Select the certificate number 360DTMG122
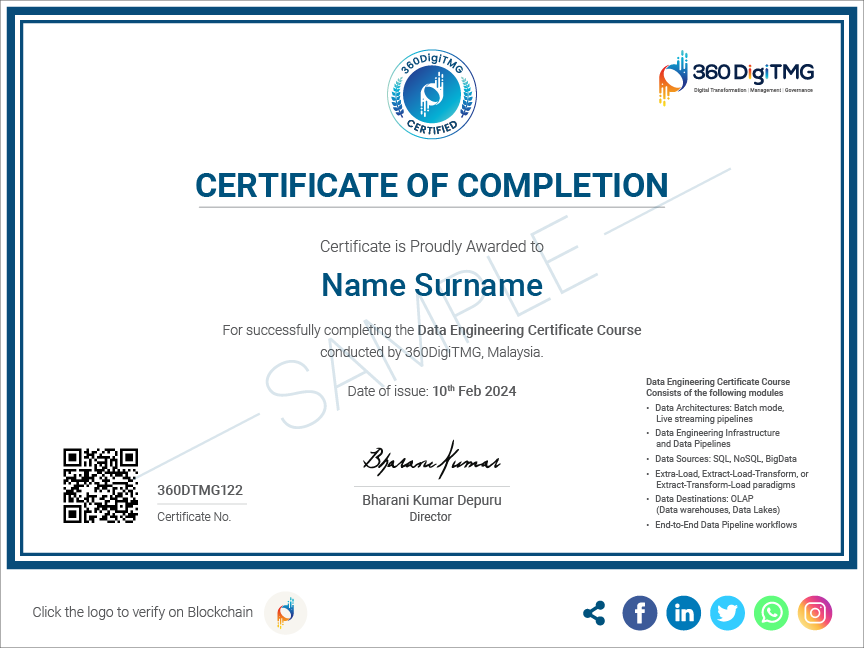This screenshot has height=648, width=864. (x=200, y=490)
